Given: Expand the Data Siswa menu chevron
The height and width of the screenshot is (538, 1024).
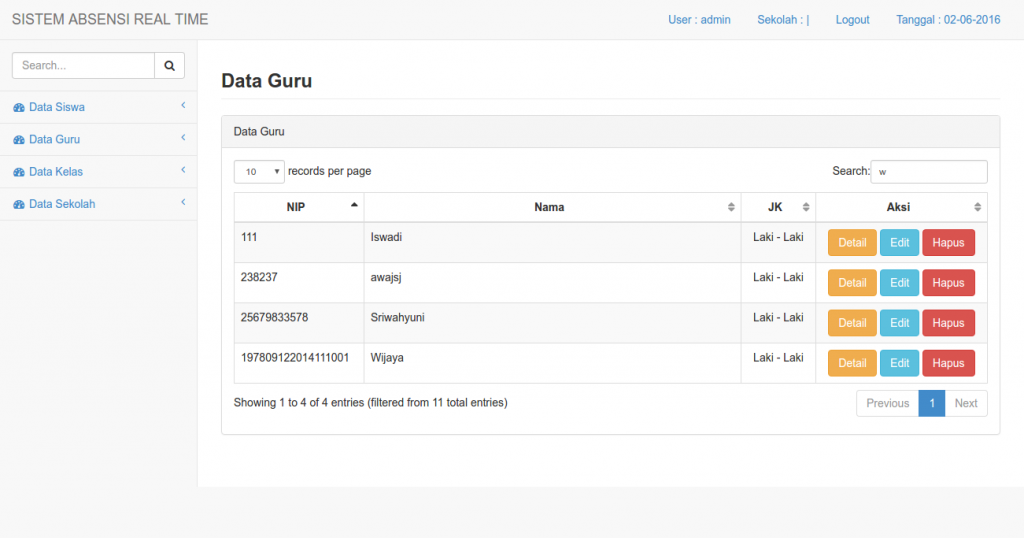Looking at the screenshot, I should (183, 105).
